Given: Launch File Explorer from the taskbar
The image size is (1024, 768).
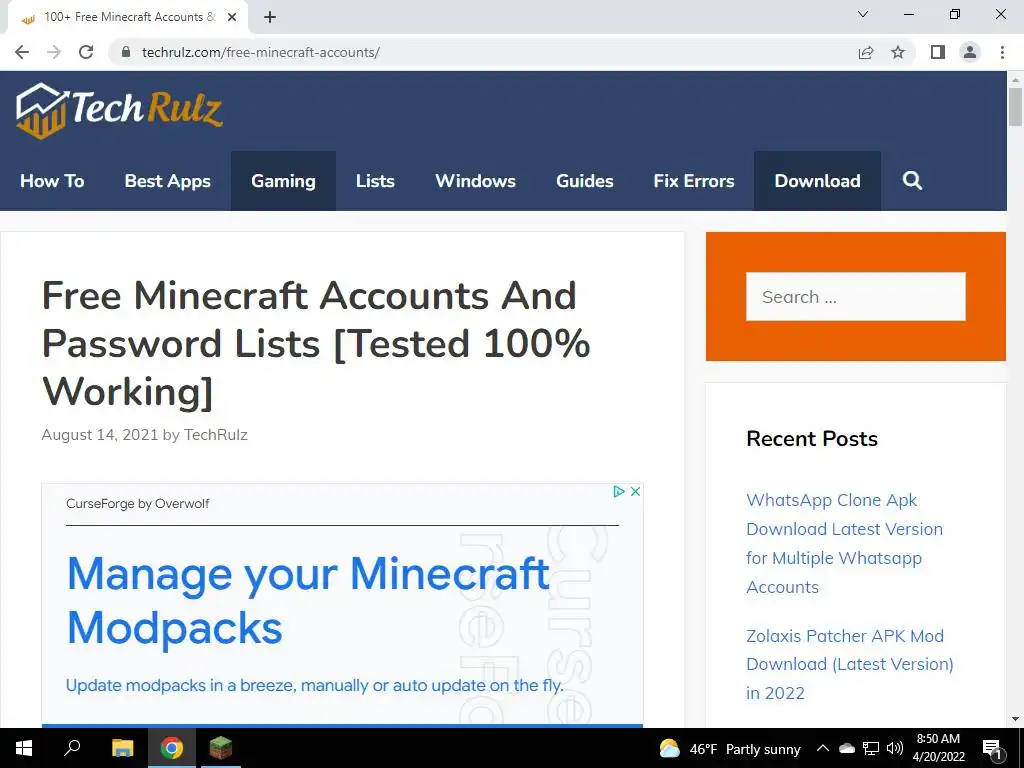Looking at the screenshot, I should (122, 748).
